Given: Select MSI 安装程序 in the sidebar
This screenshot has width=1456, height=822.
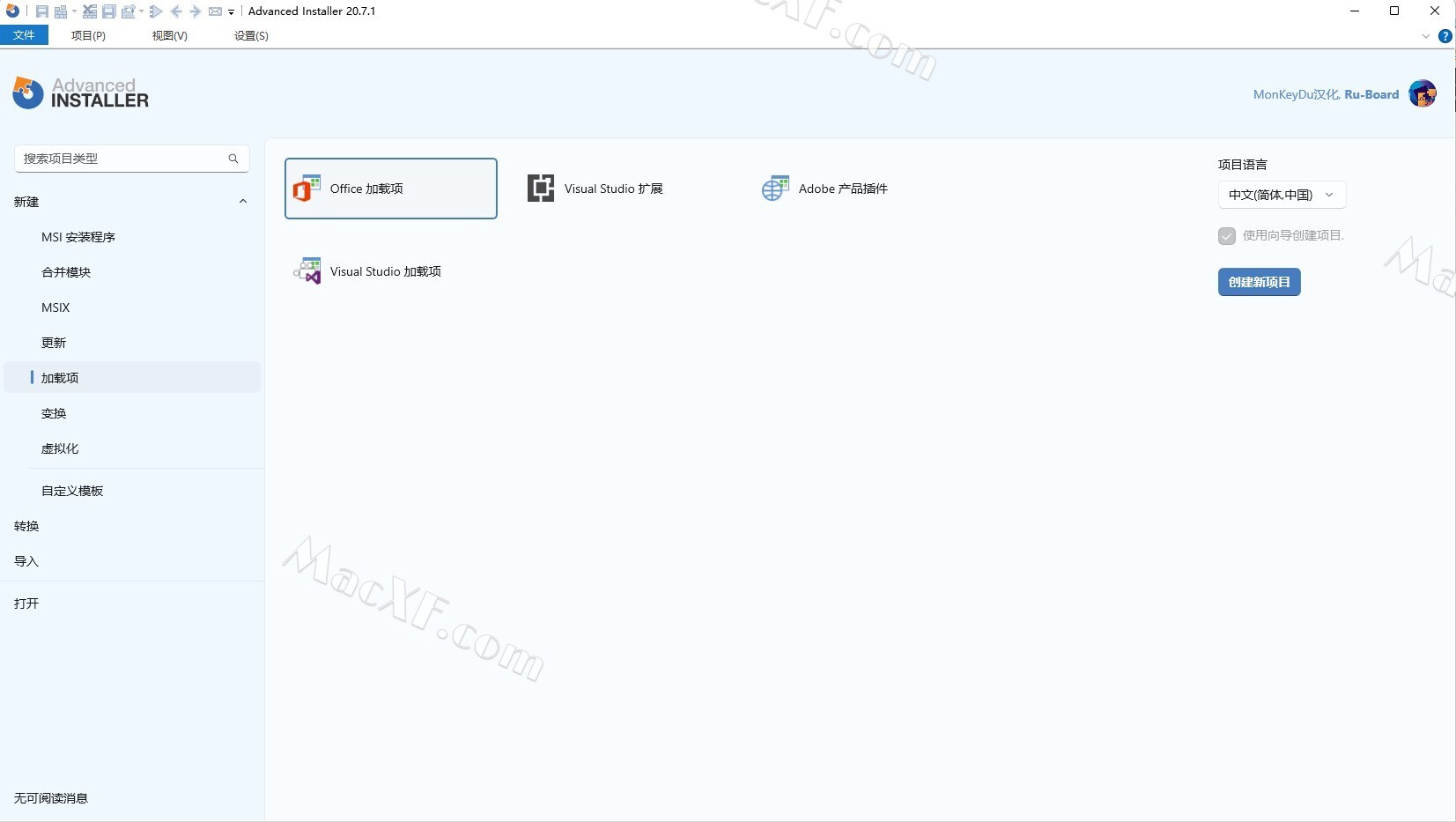Looking at the screenshot, I should [78, 237].
